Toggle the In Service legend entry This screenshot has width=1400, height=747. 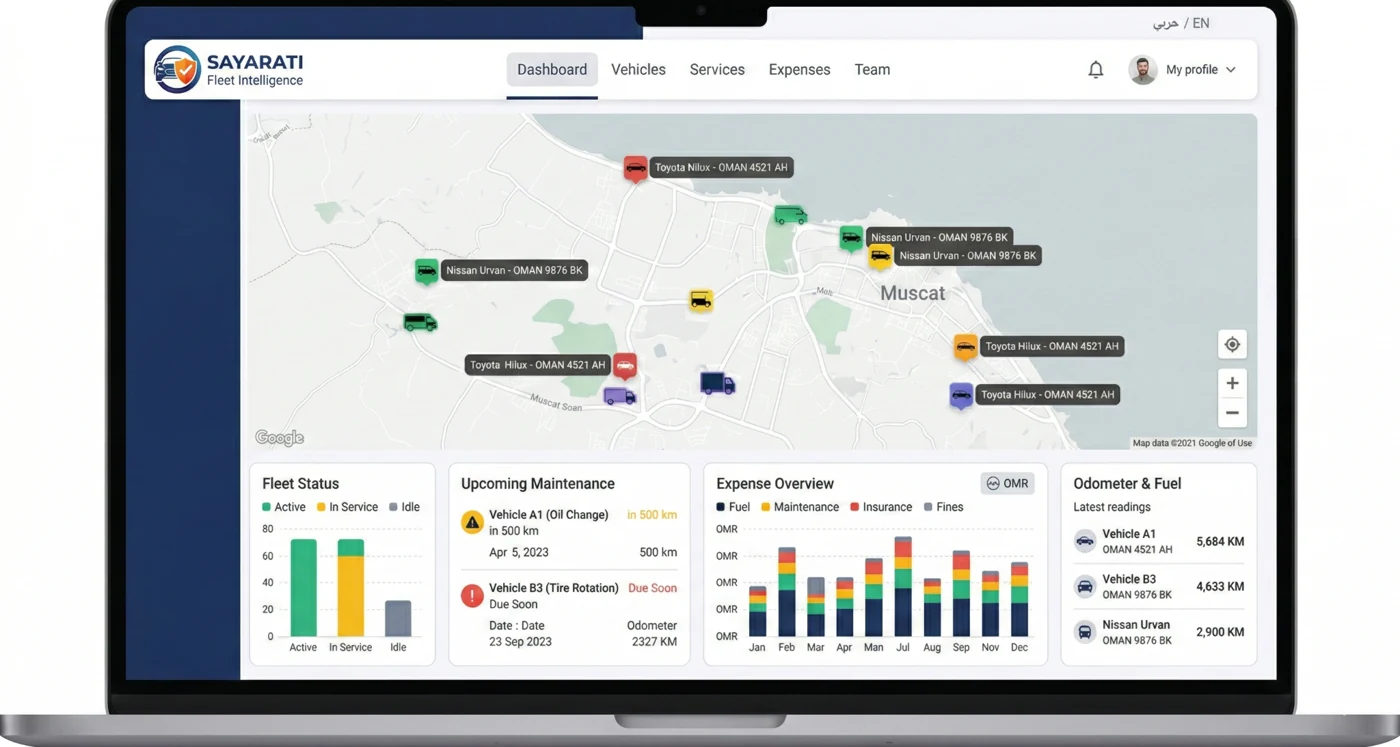(347, 507)
